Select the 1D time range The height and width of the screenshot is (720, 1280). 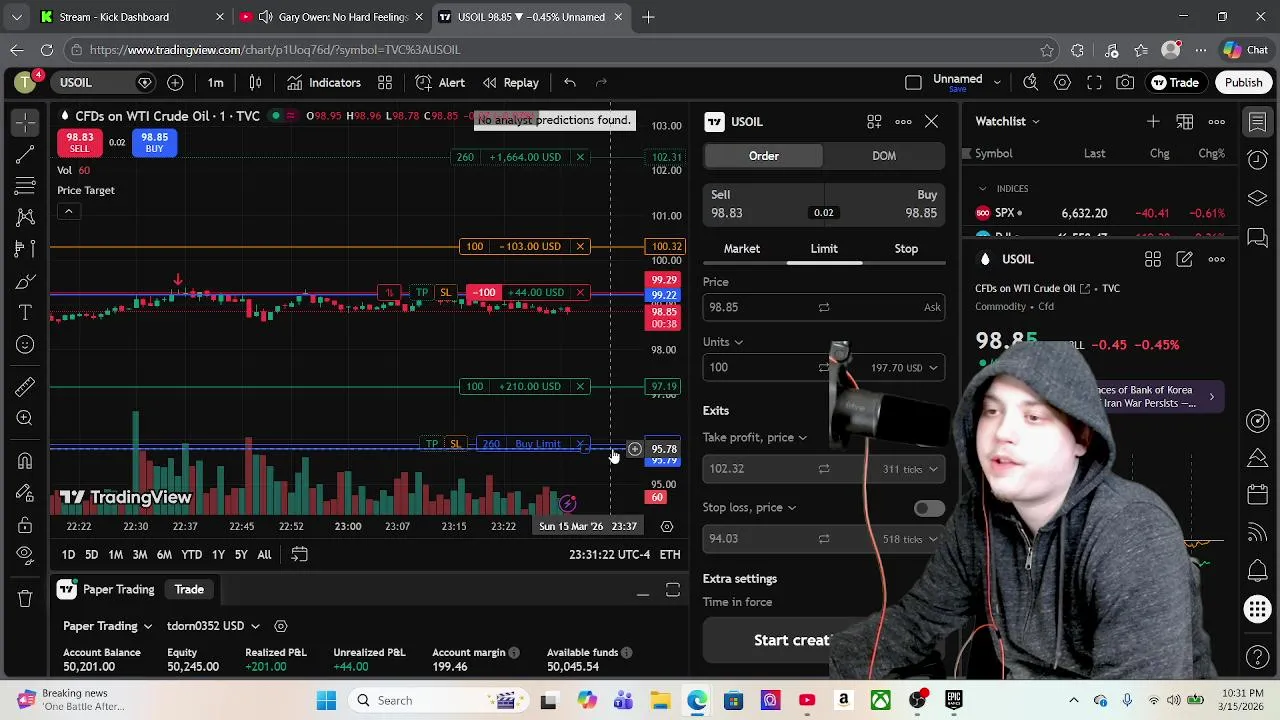(x=68, y=555)
